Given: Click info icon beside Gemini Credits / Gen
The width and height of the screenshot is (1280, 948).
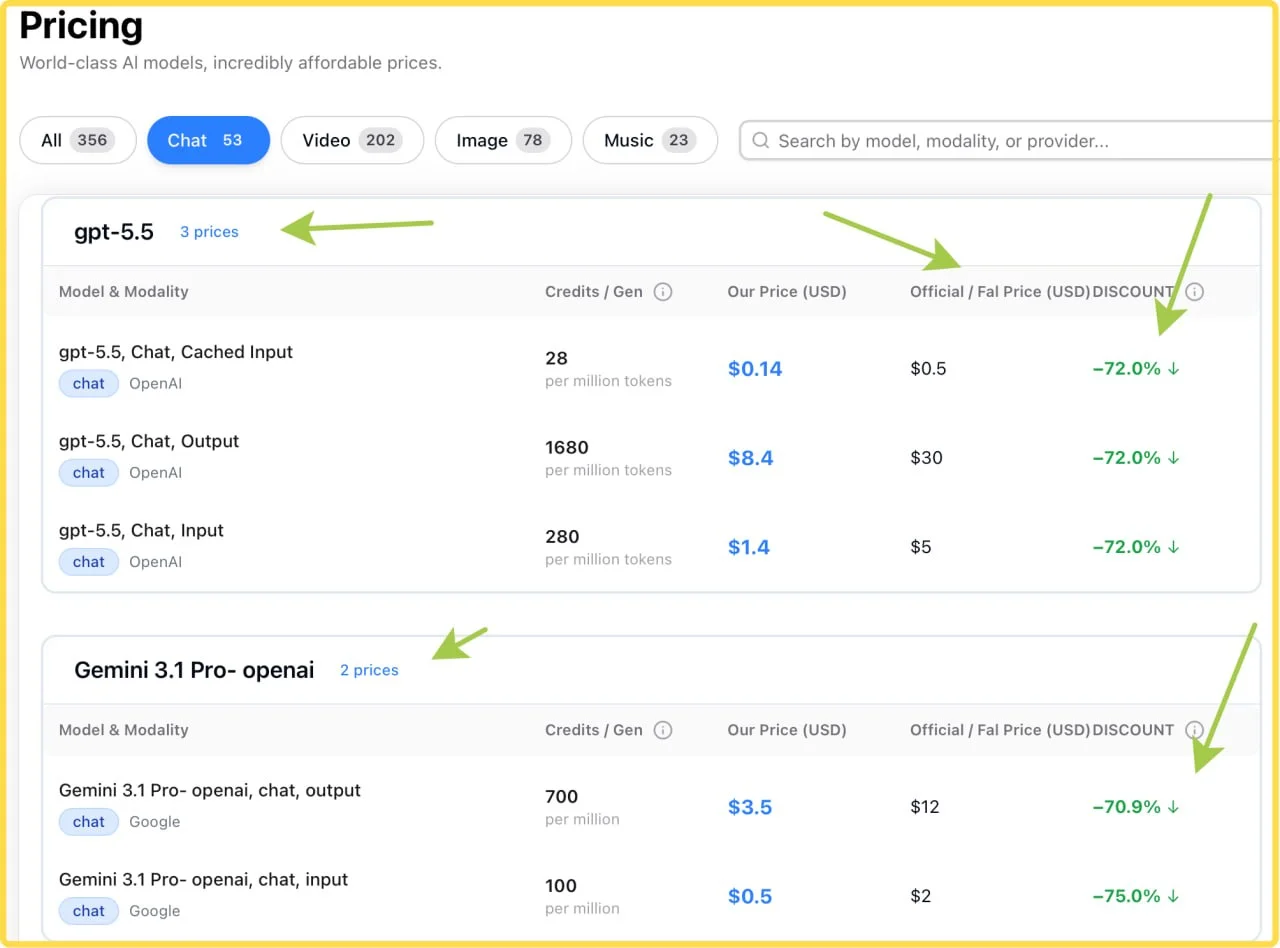Looking at the screenshot, I should (662, 730).
